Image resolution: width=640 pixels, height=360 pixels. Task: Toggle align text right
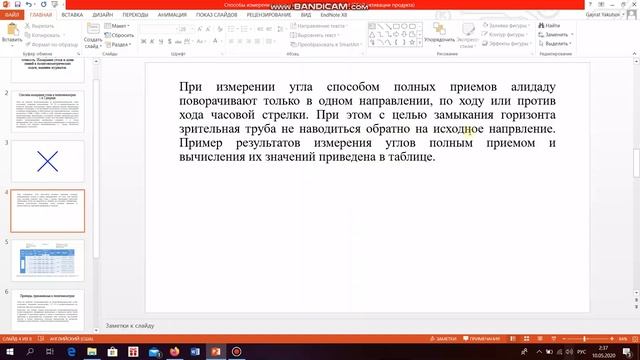(x=249, y=41)
